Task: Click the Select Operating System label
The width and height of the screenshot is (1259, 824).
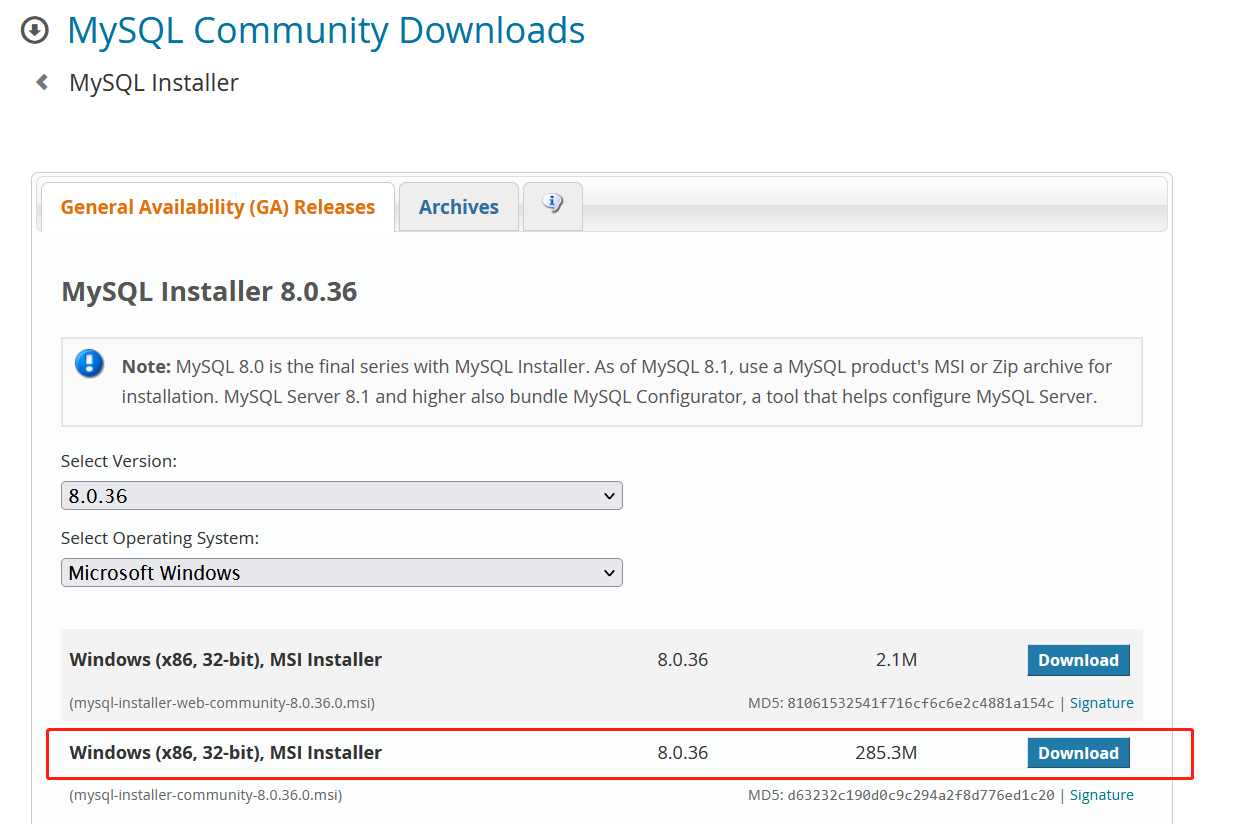Action: click(160, 539)
